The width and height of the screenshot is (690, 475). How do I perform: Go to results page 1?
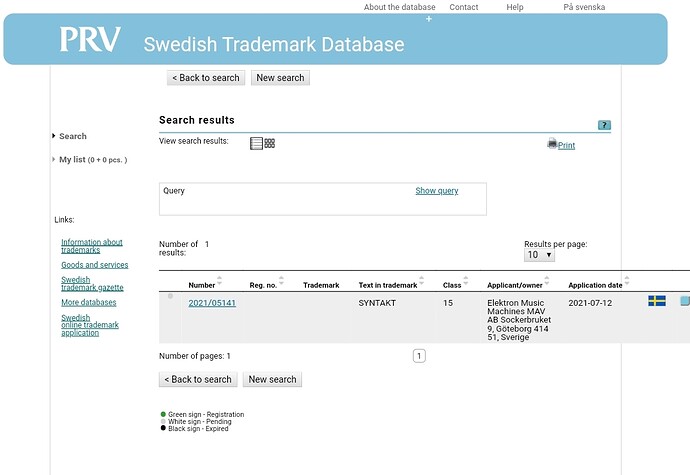[419, 356]
